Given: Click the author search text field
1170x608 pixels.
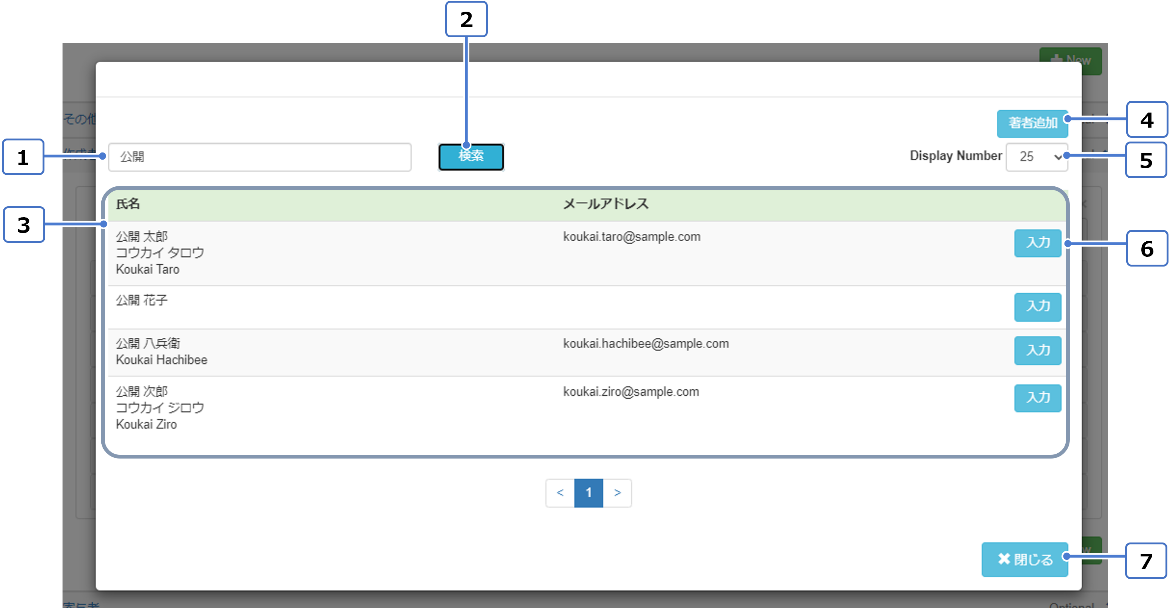Looking at the screenshot, I should coord(259,157).
